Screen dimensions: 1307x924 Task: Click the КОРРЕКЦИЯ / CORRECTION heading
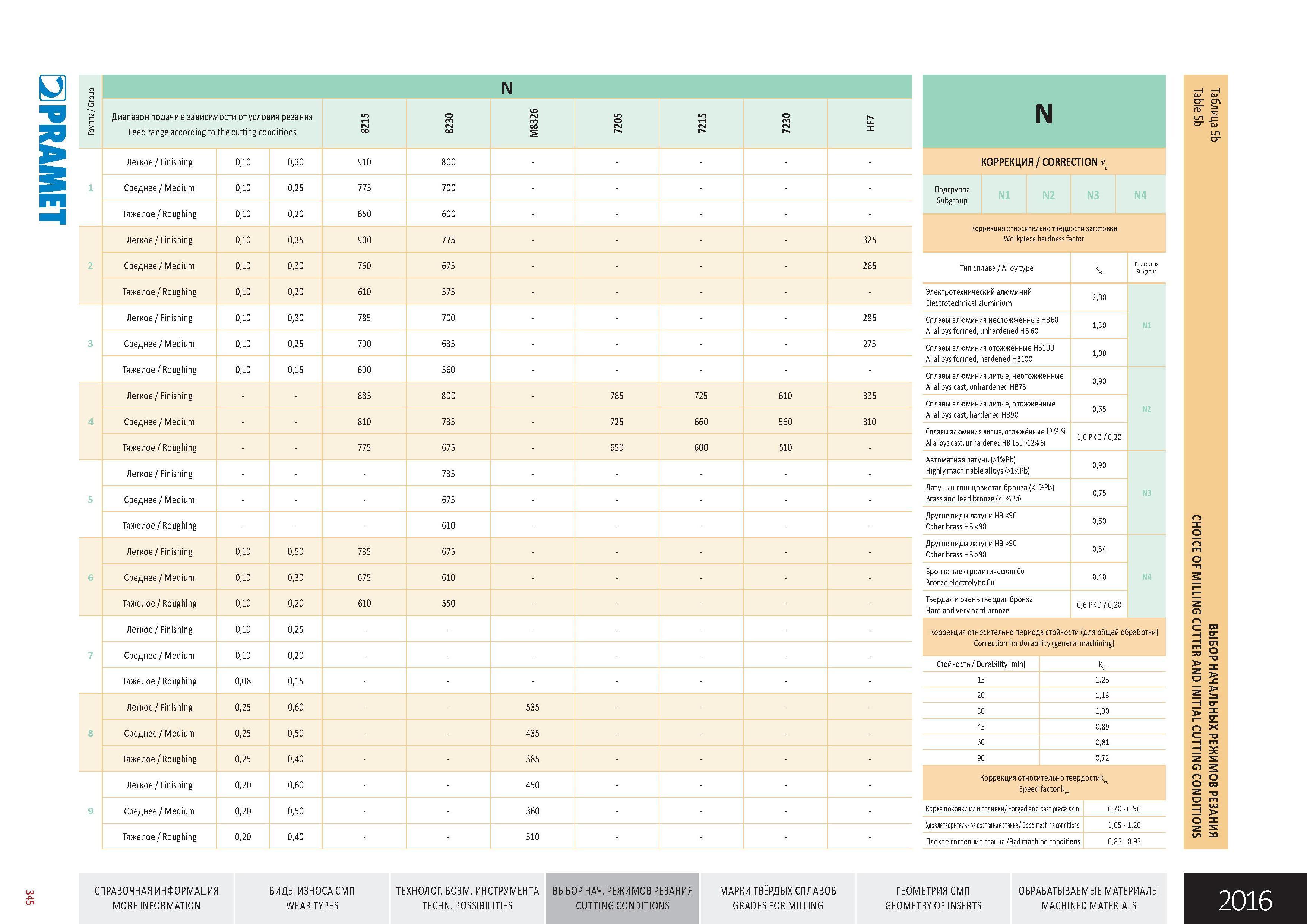(1044, 162)
